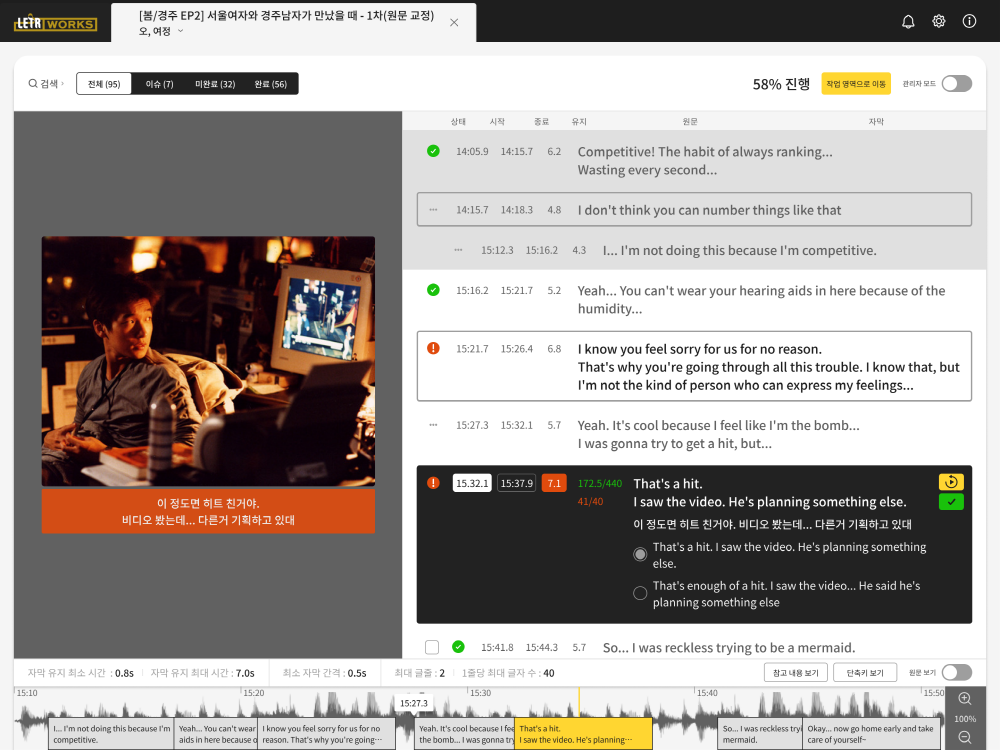Viewport: 1000px width, 750px height.
Task: Expand the 오, 여정 dropdown chevron
Action: pos(180,31)
